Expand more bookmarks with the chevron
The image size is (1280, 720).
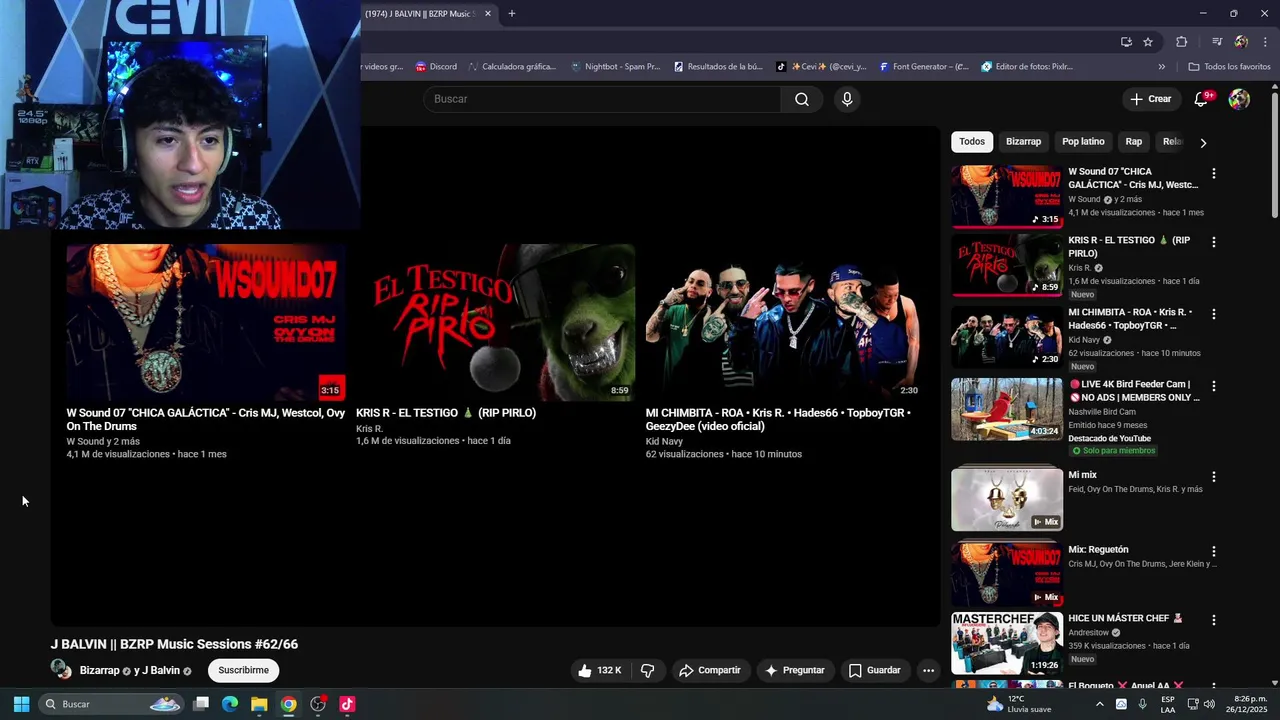click(1161, 67)
